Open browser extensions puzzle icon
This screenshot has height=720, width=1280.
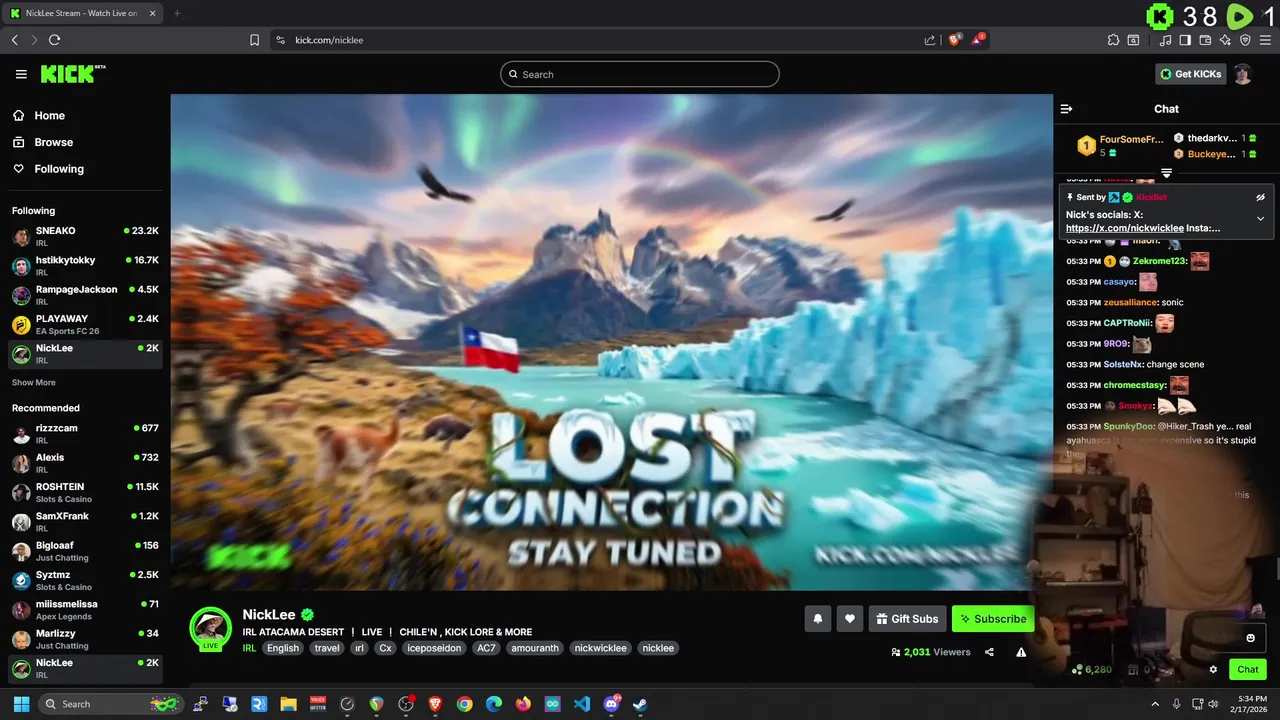point(1113,40)
